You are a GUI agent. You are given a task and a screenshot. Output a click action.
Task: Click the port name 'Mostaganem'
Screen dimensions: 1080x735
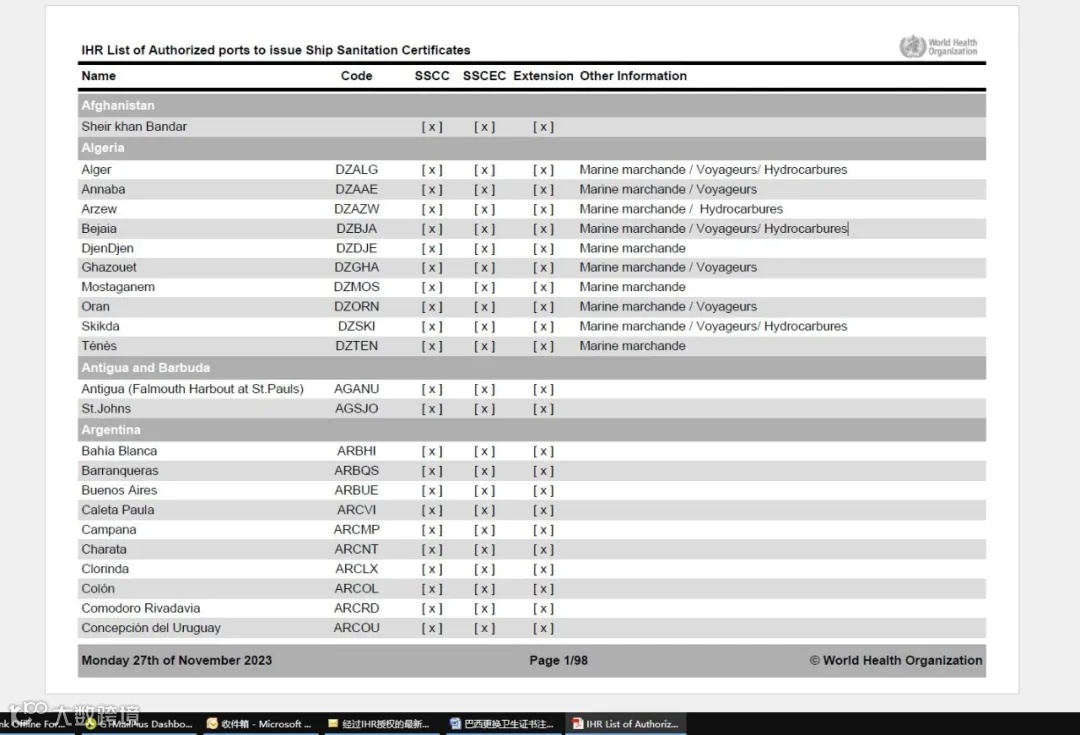[118, 287]
